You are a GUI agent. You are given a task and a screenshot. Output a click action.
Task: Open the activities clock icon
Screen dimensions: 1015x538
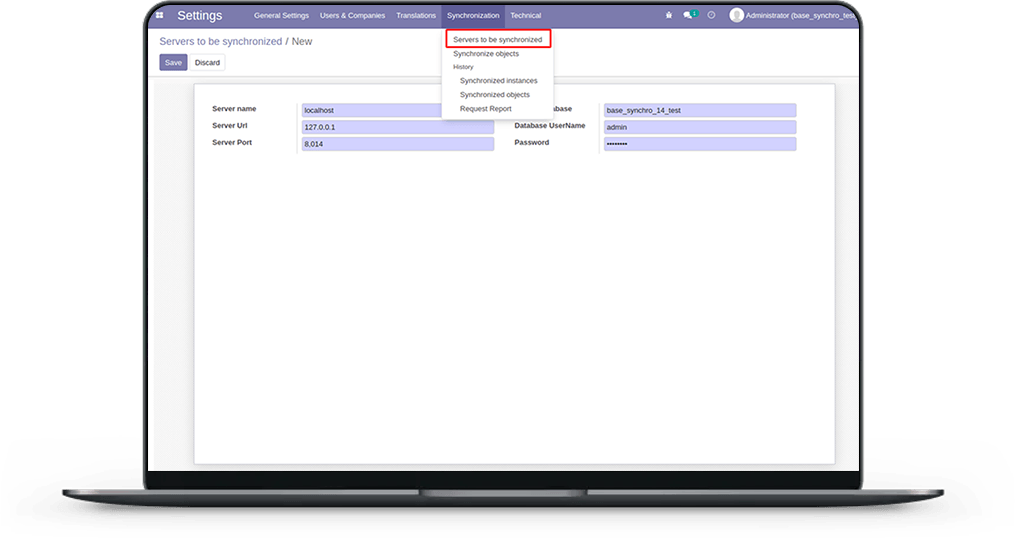[711, 15]
